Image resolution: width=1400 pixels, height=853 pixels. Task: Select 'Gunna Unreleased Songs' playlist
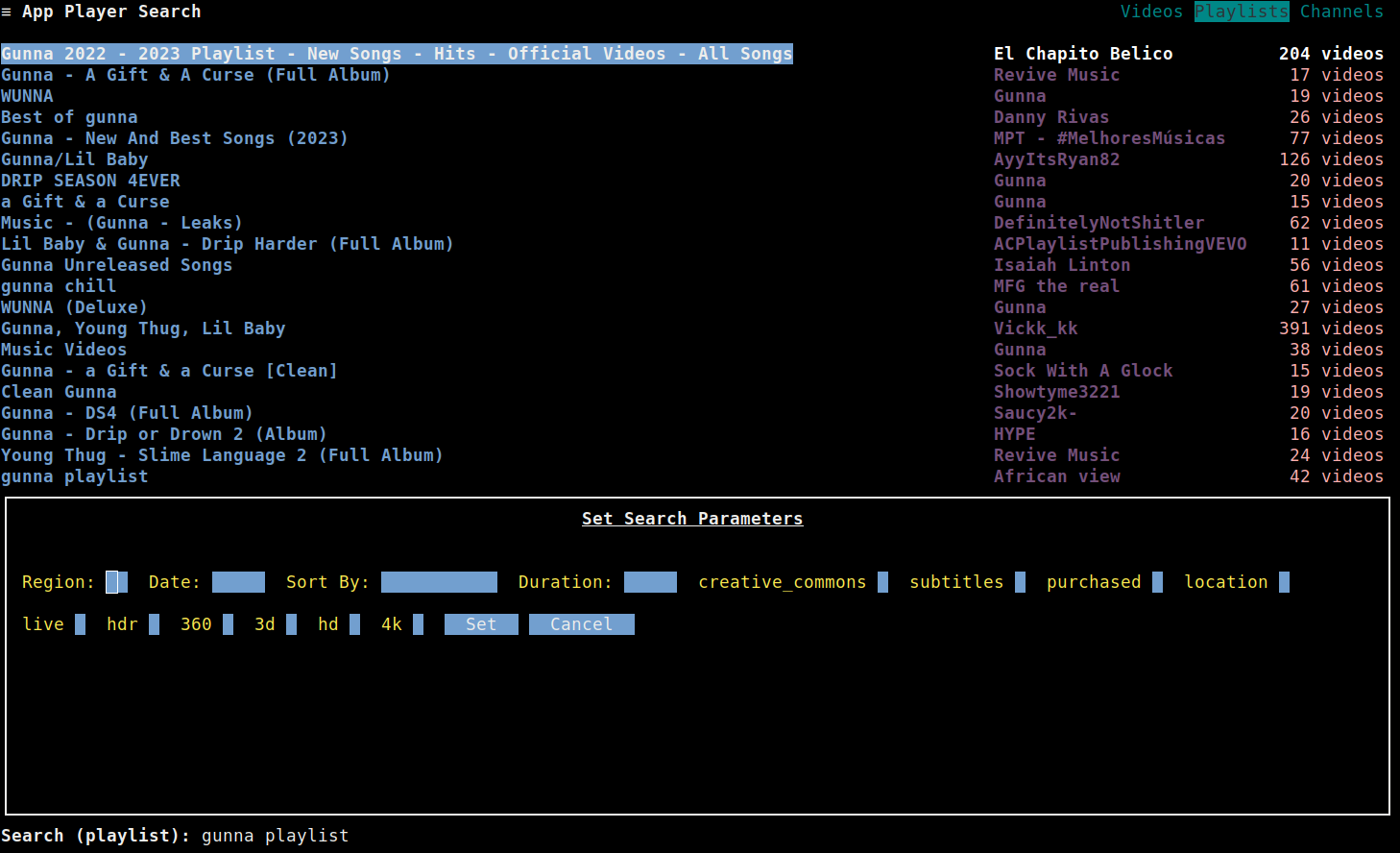point(117,265)
